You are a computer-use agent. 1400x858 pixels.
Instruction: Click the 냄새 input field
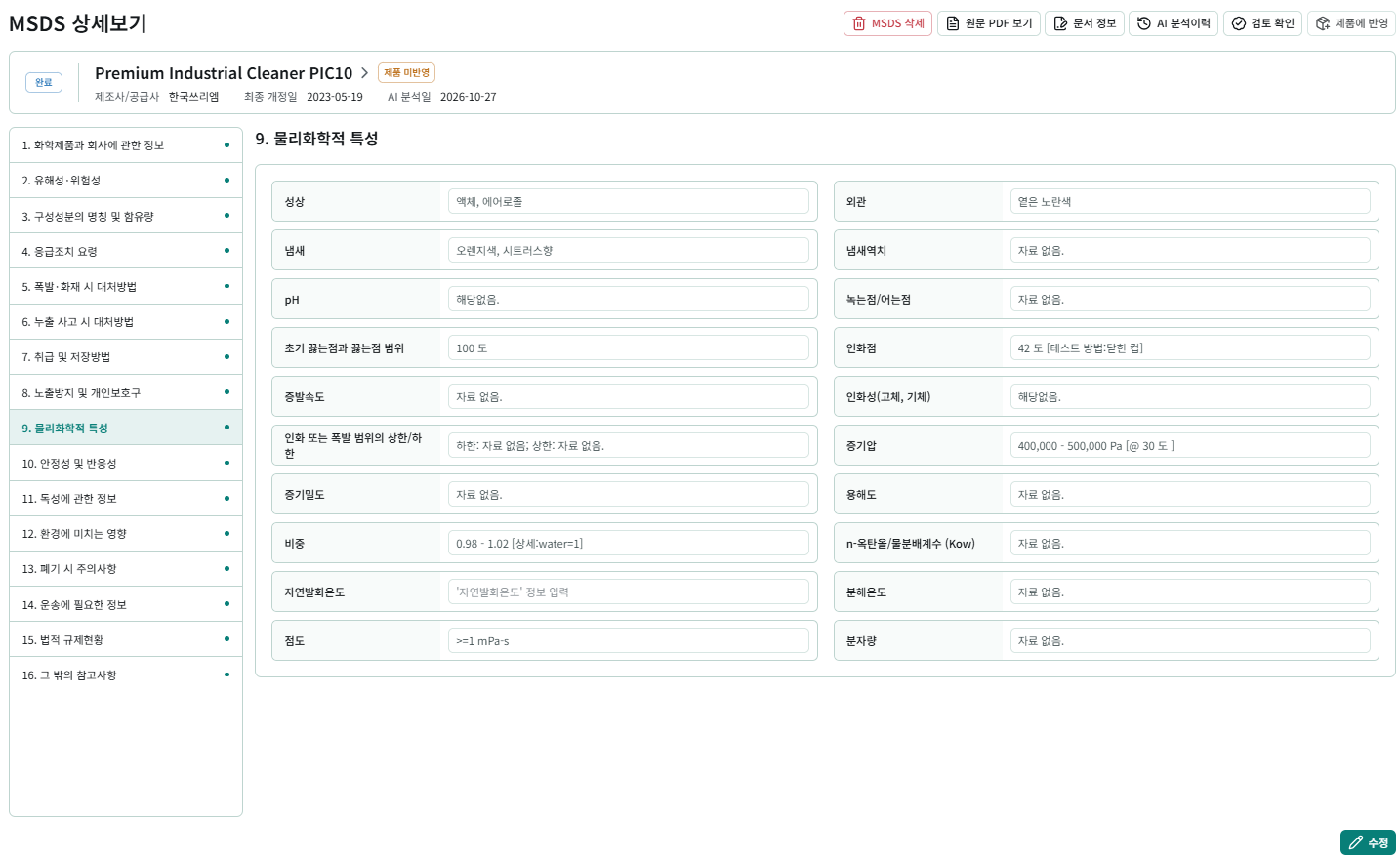629,250
